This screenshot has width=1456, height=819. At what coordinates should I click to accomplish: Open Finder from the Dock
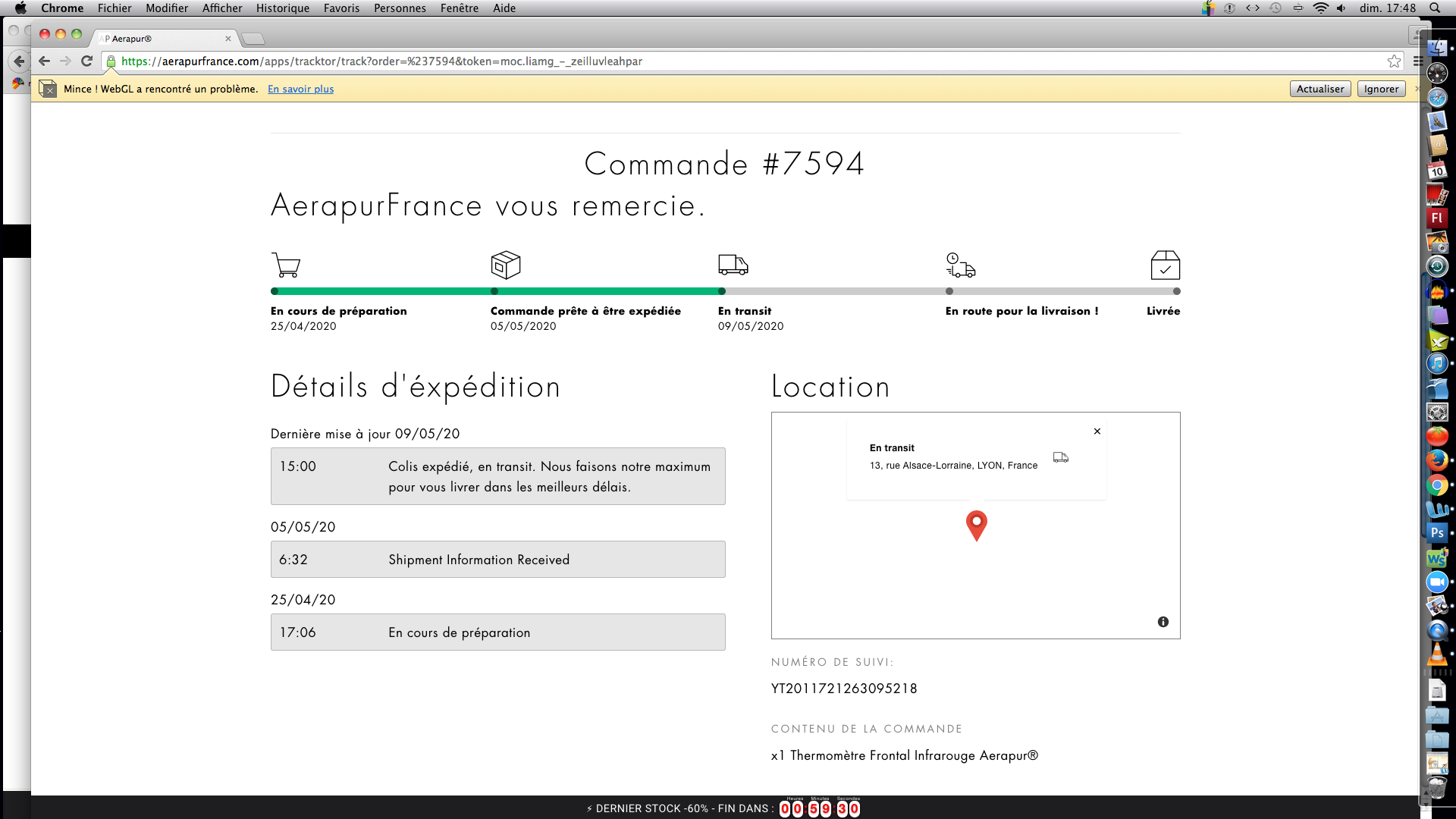tap(1437, 49)
